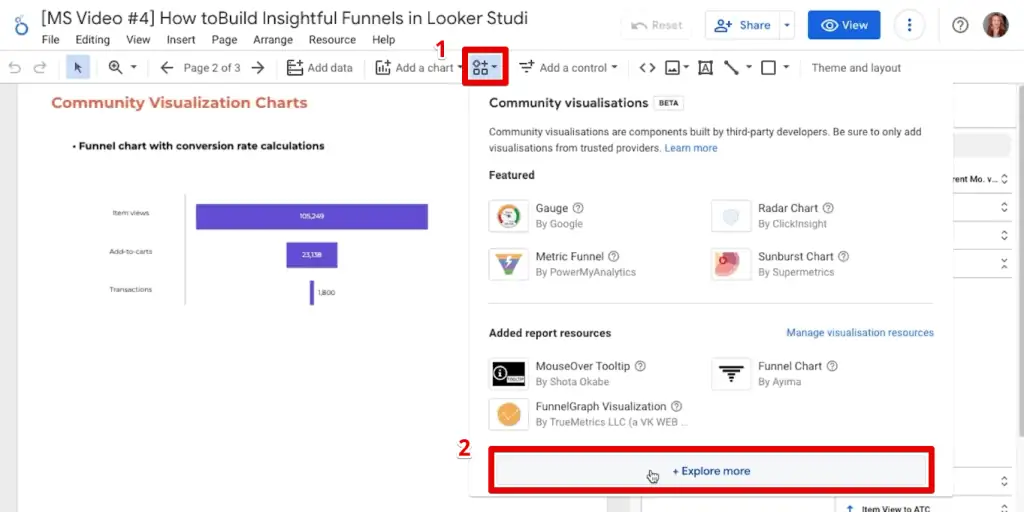Click the blue View button
The width and height of the screenshot is (1024, 512).
point(843,25)
